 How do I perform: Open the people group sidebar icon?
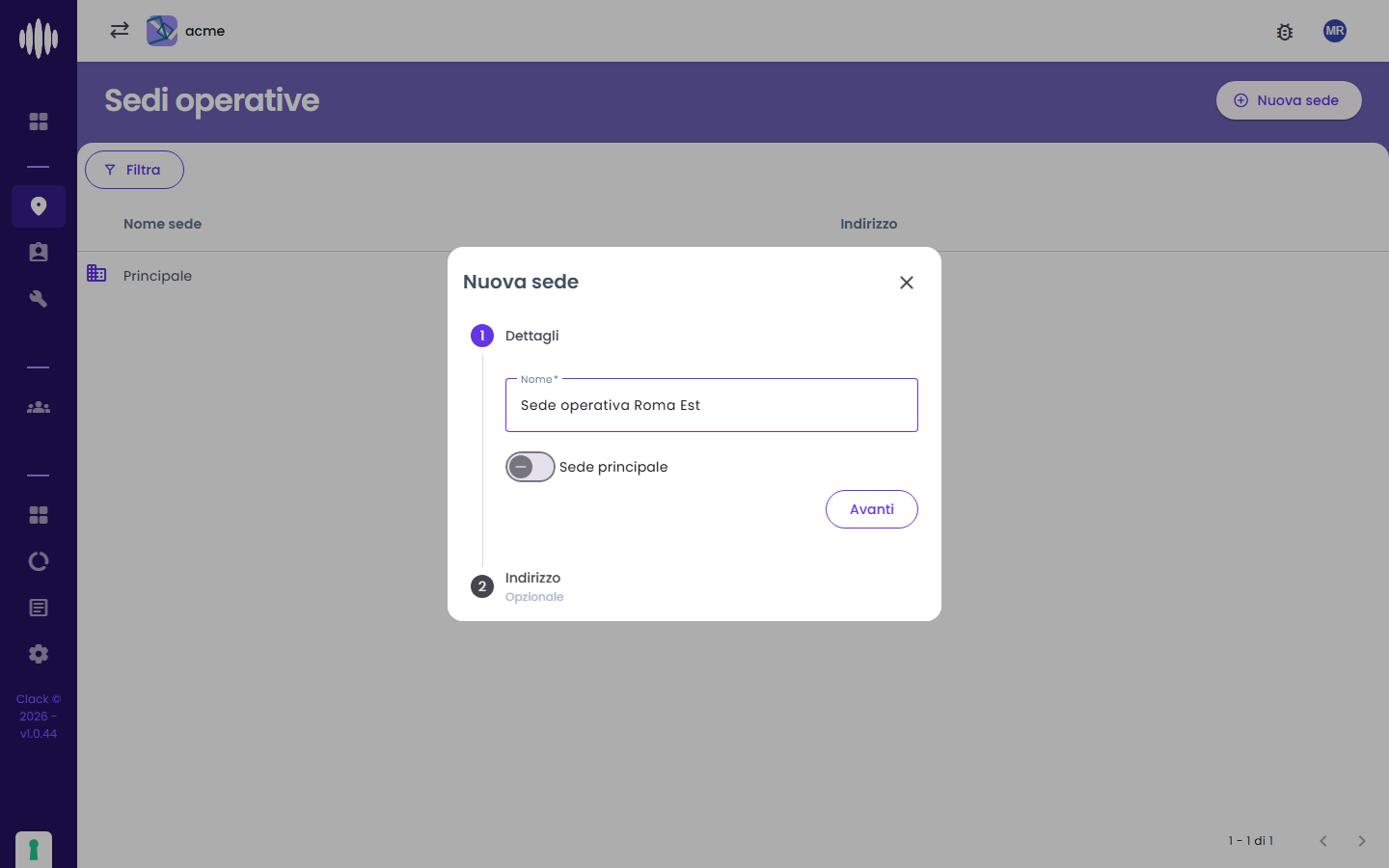(x=39, y=407)
